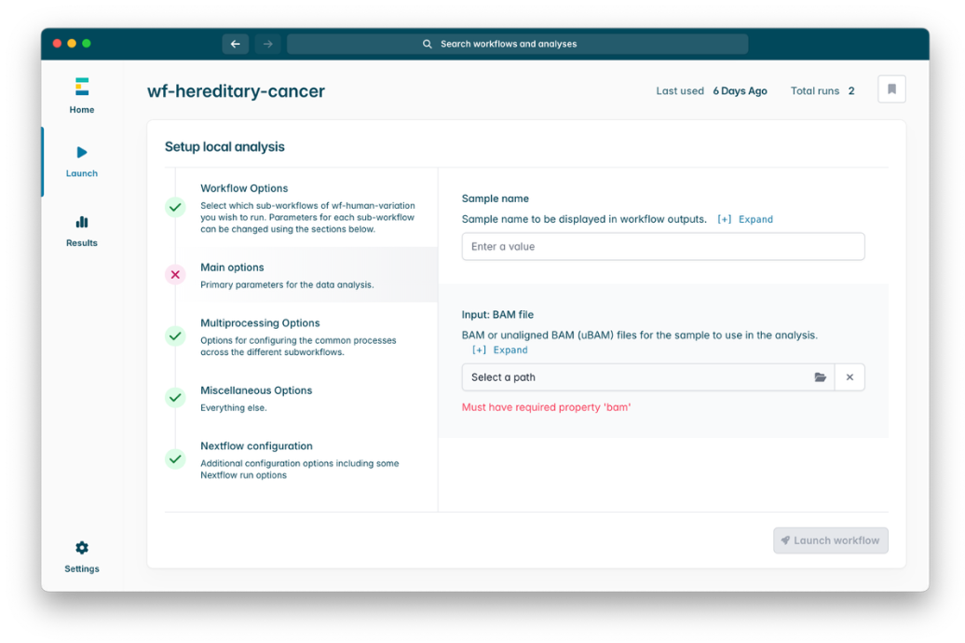Focus the Sample name input field

[663, 246]
